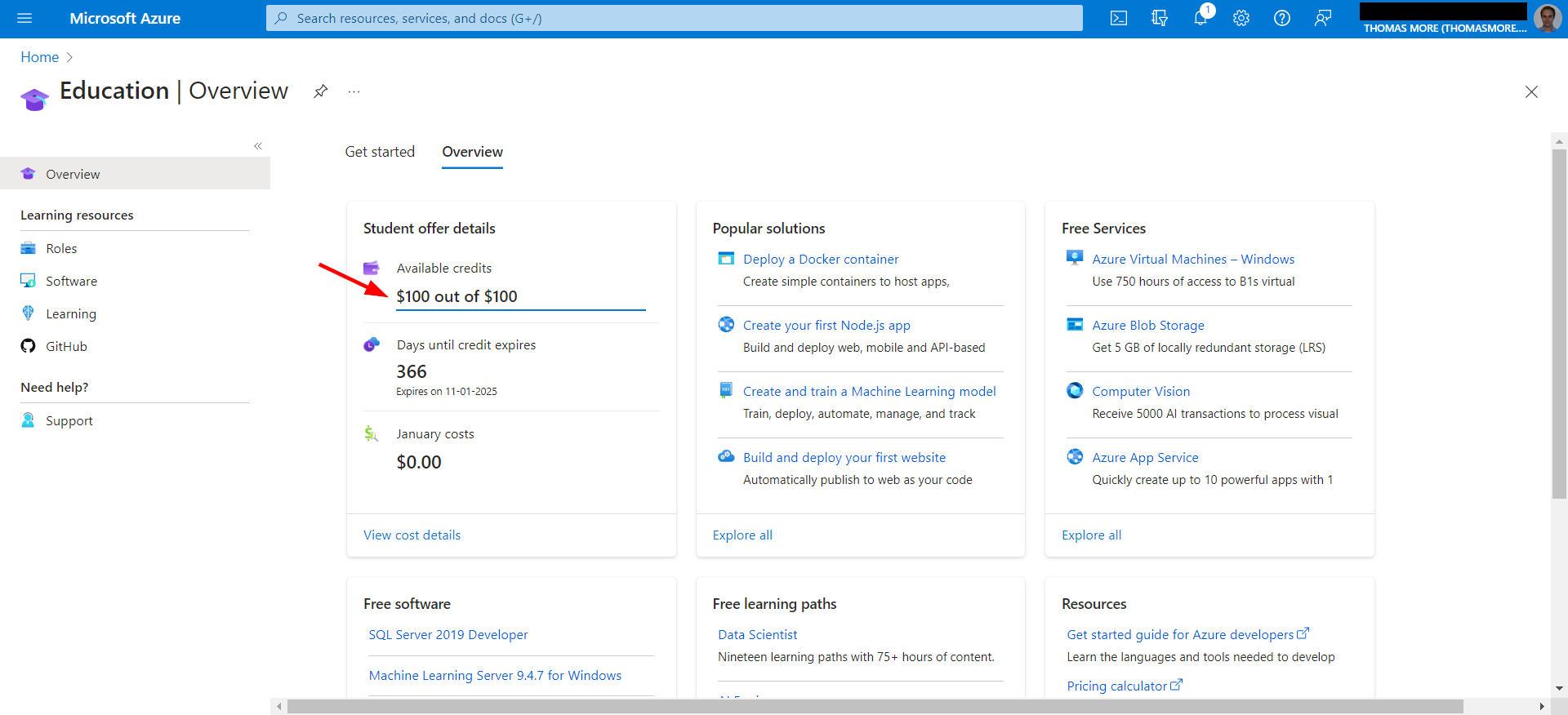The height and width of the screenshot is (715, 1568).
Task: Click the GitHub octocat icon in sidebar
Action: [29, 346]
